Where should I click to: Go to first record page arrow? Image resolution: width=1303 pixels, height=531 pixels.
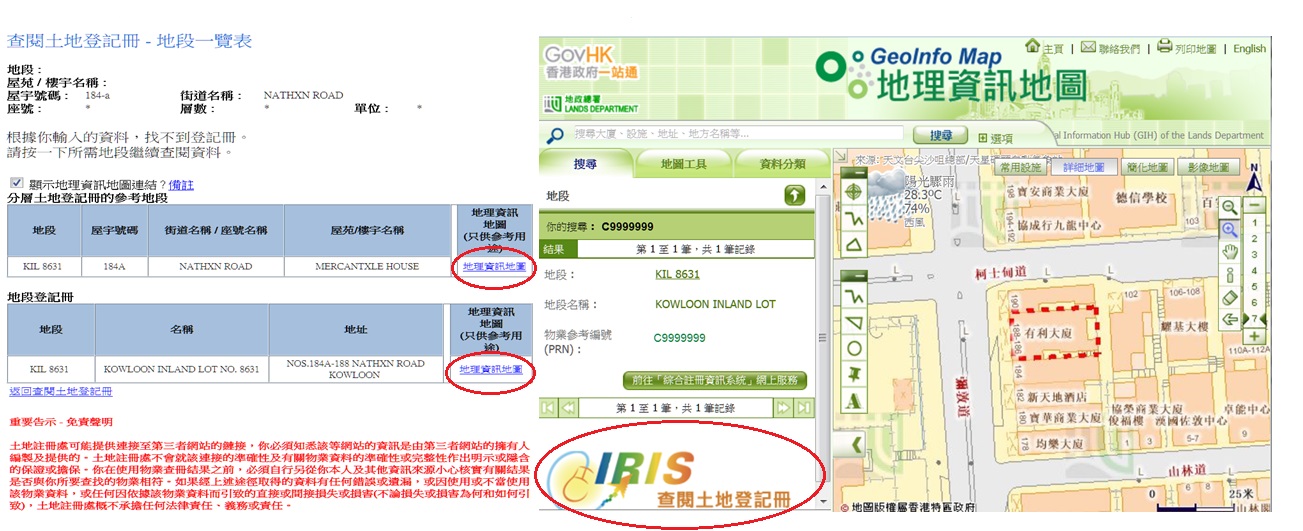[x=546, y=408]
